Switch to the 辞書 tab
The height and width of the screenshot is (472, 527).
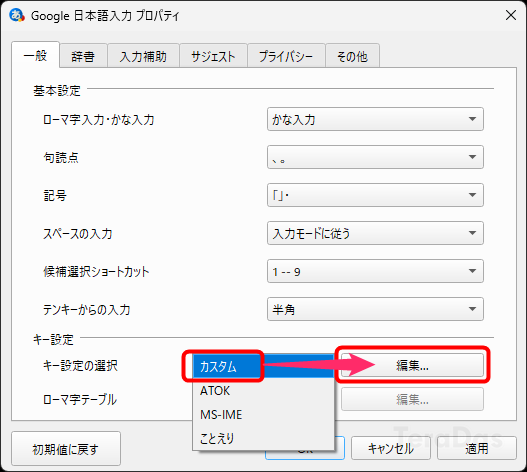(83, 56)
